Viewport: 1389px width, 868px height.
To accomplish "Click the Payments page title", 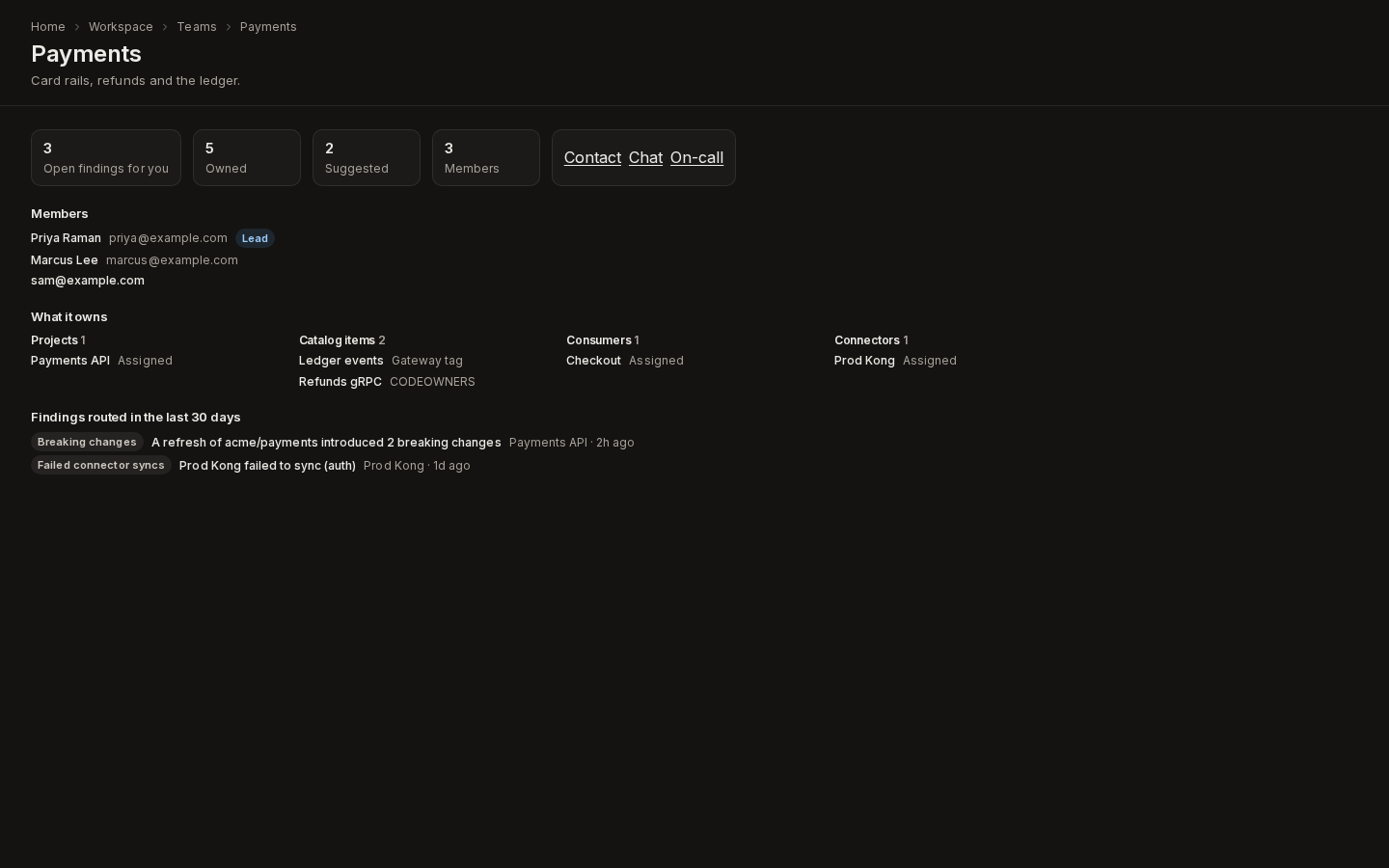I will point(86,54).
